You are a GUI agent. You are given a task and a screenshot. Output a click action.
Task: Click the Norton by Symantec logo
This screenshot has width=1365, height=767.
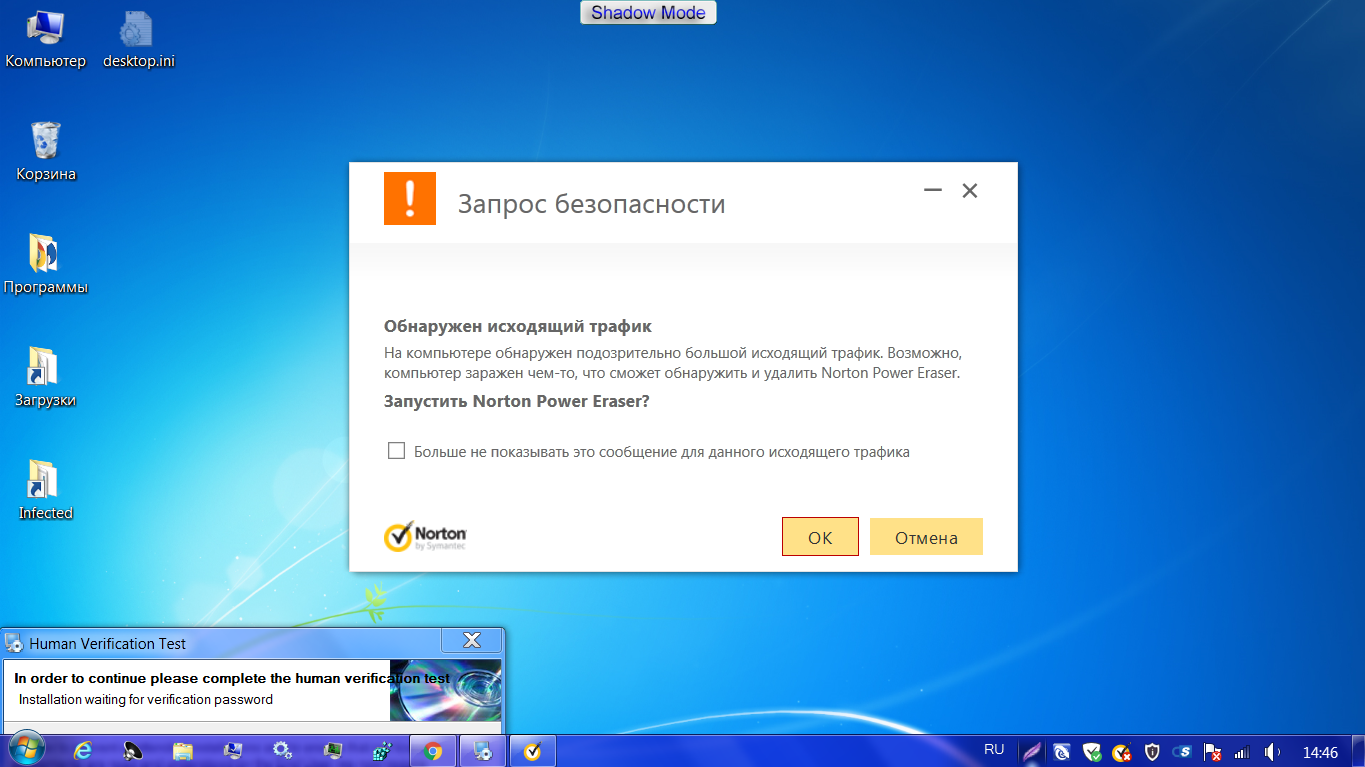(x=425, y=536)
